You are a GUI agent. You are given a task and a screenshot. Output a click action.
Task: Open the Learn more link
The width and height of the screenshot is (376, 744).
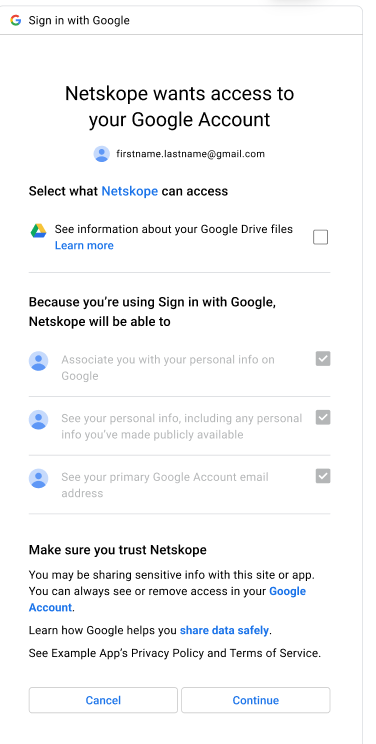(x=84, y=245)
